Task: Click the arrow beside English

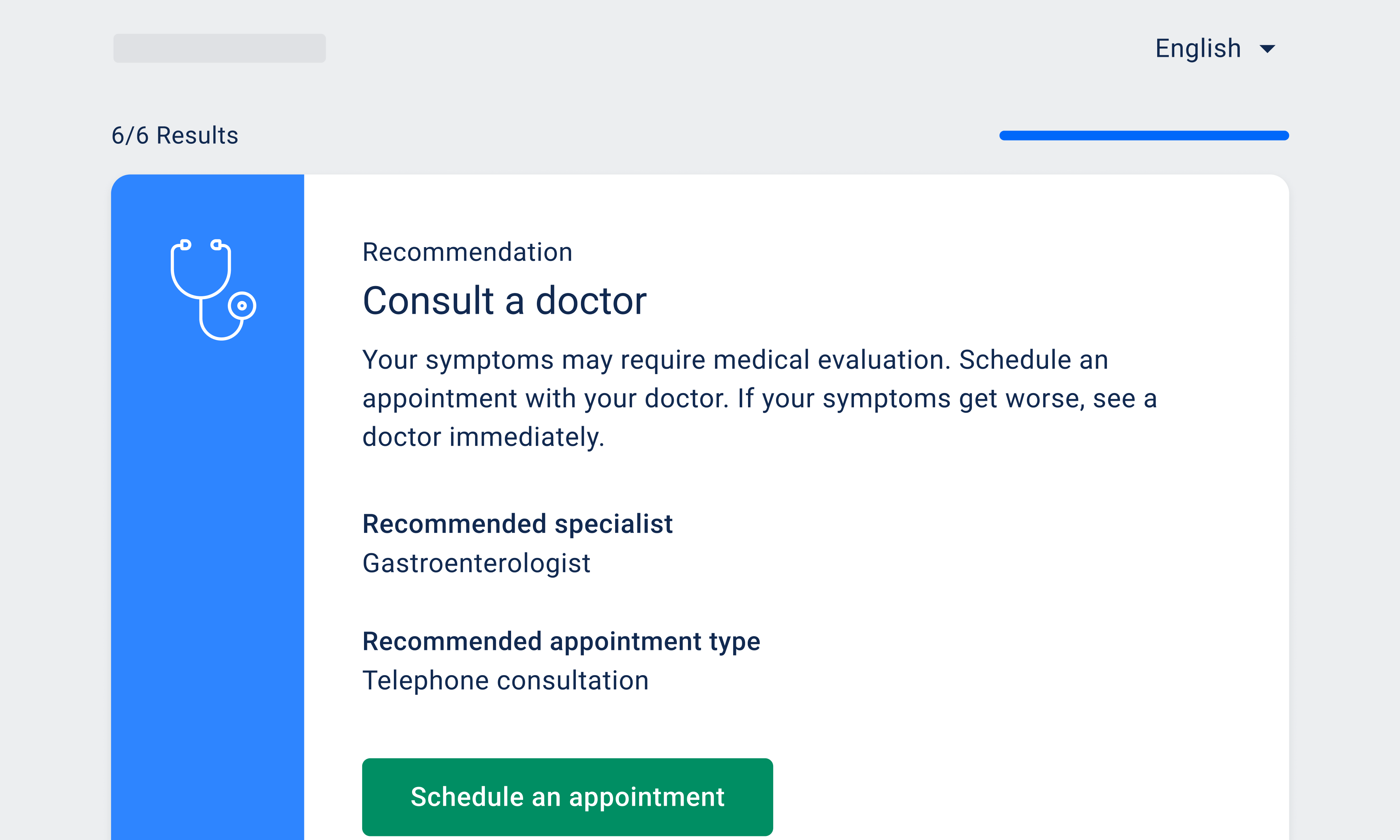Action: [1267, 49]
